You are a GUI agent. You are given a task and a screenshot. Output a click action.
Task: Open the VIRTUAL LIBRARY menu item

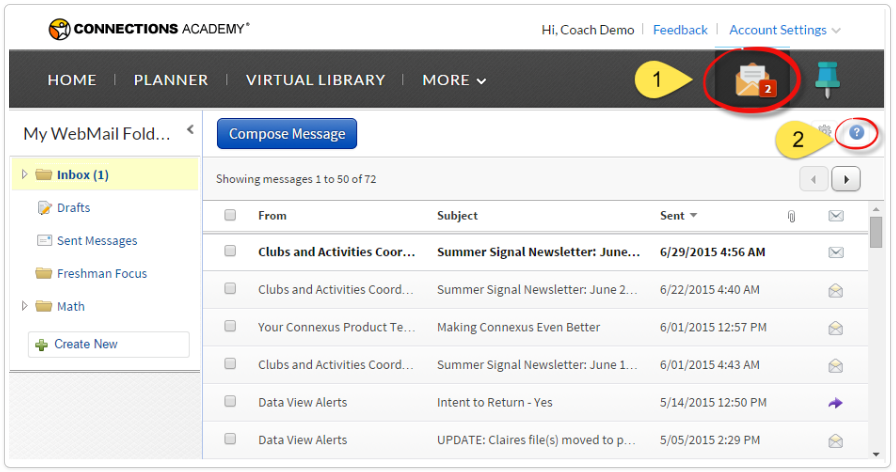pos(315,80)
